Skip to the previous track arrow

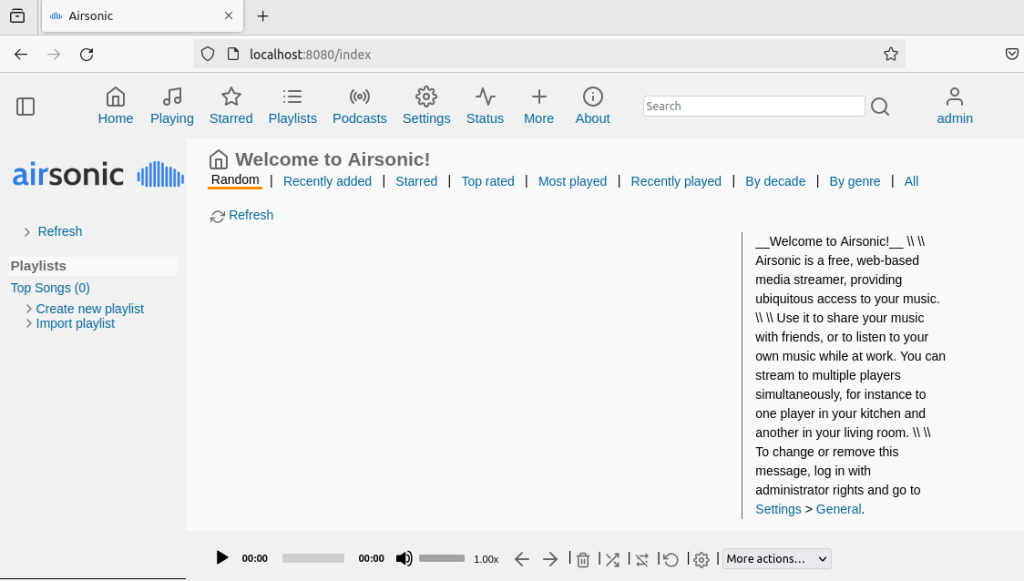point(521,559)
